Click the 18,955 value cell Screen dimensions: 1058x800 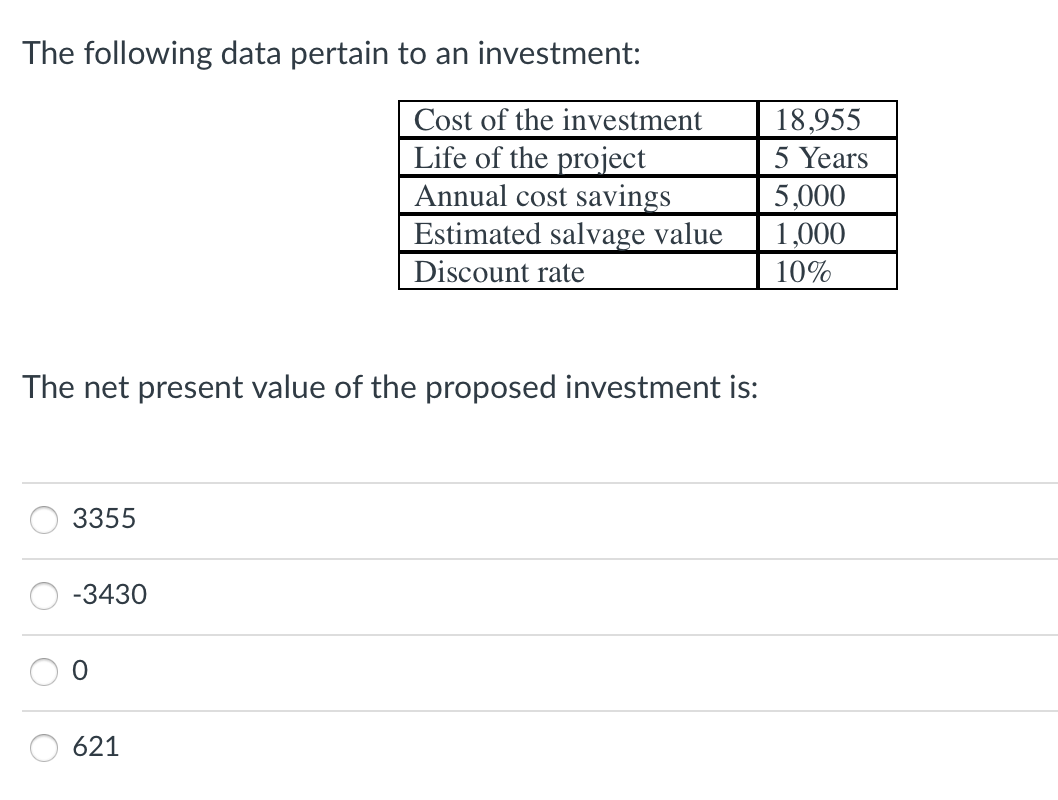[817, 120]
